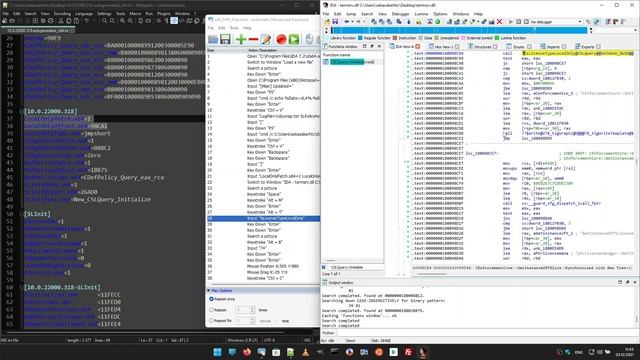Click the Regular function color legend swatch

[x=360, y=38]
